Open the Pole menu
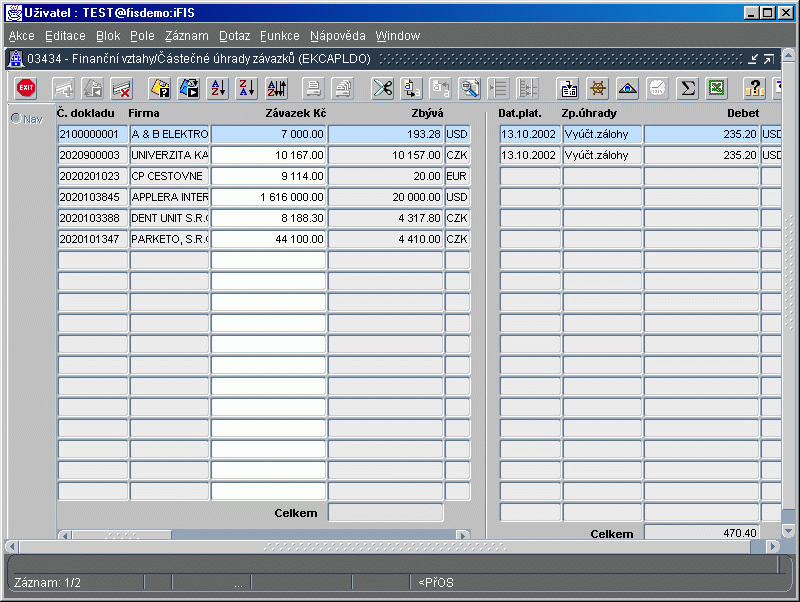800x602 pixels. [x=142, y=36]
